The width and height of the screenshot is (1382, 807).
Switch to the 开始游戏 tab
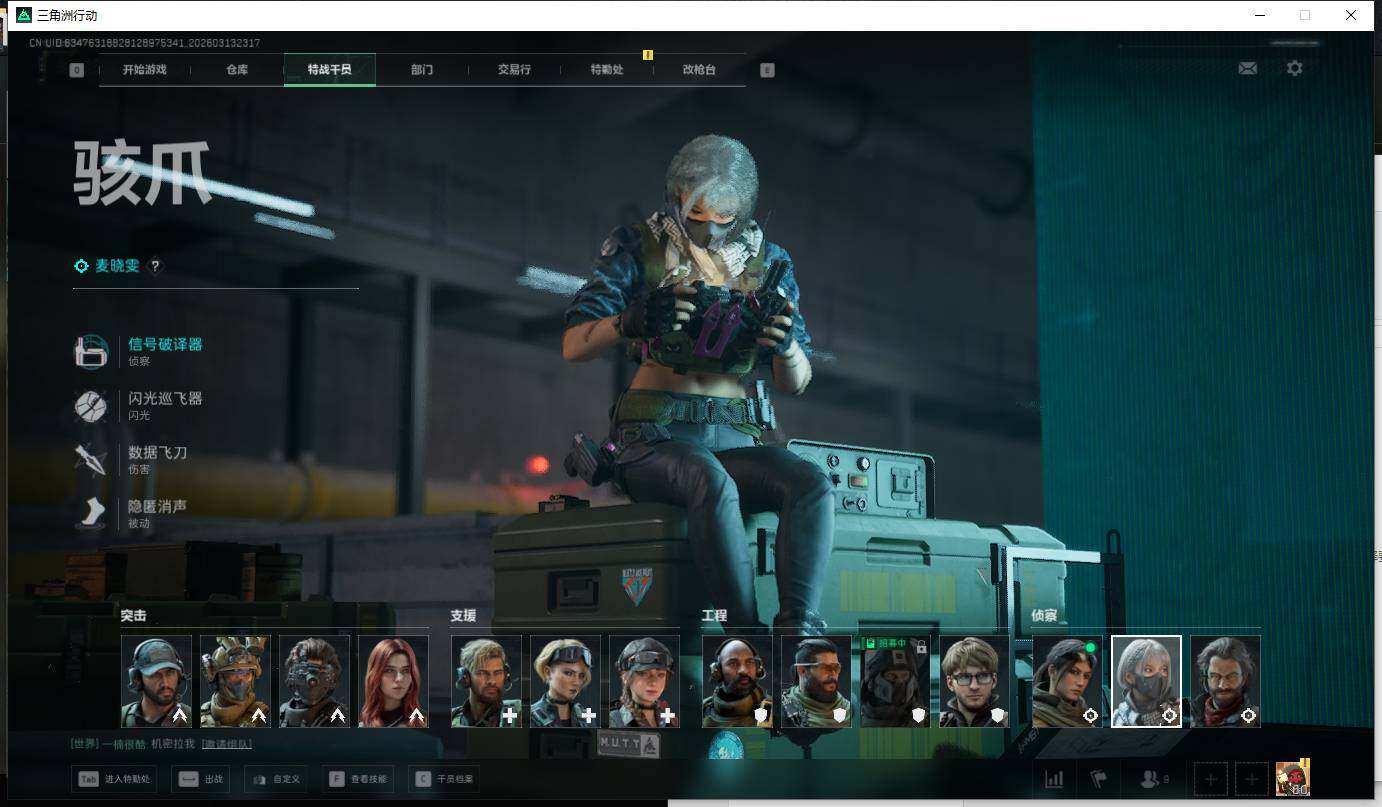145,70
